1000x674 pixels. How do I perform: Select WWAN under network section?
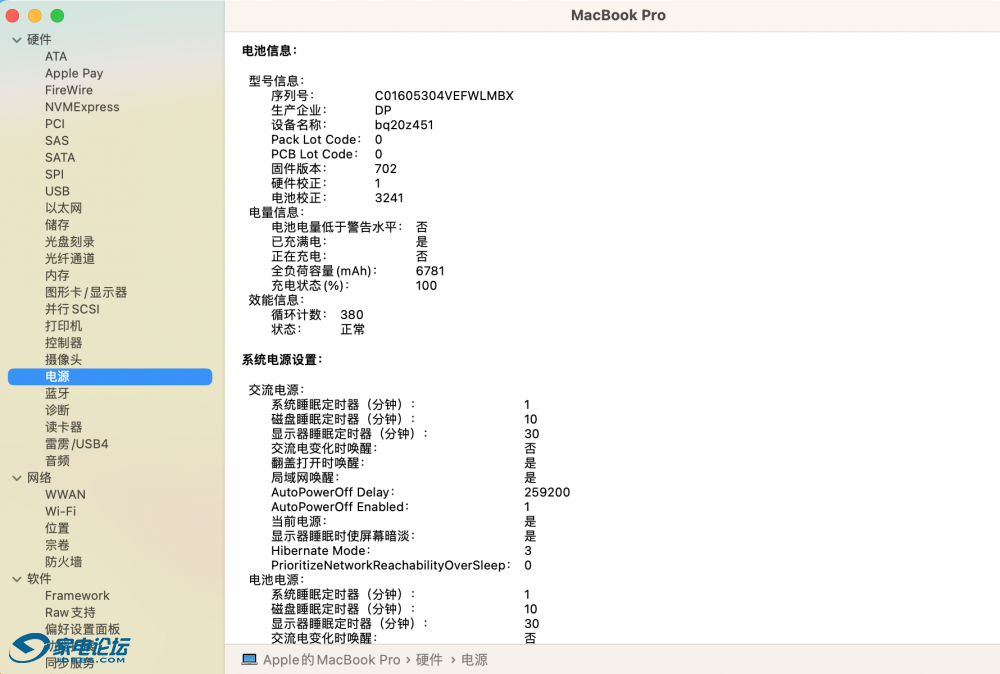coord(65,495)
